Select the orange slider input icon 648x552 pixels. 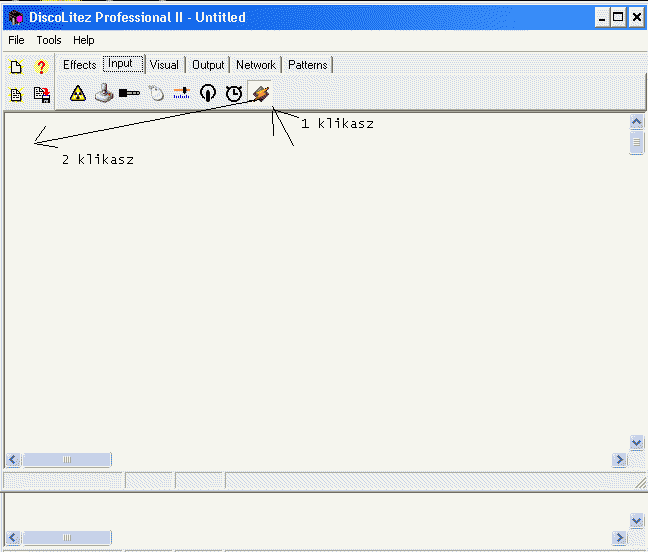coord(181,93)
